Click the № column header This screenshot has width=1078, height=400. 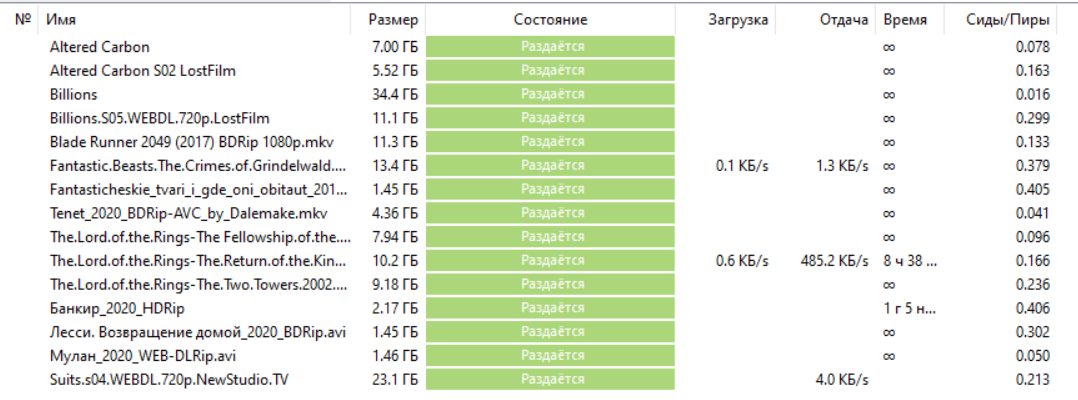click(x=24, y=20)
